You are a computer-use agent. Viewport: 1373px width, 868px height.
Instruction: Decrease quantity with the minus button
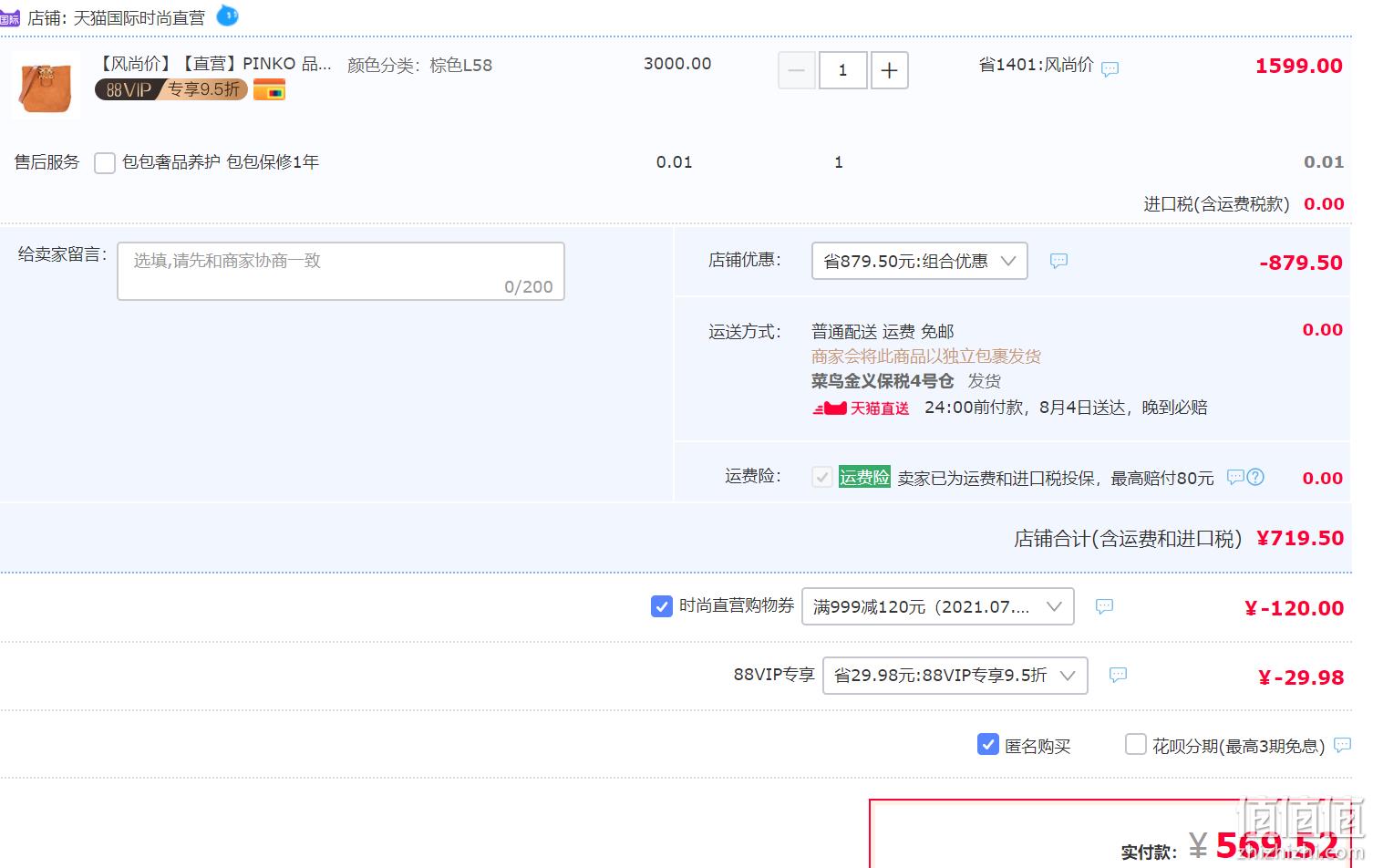coord(796,70)
